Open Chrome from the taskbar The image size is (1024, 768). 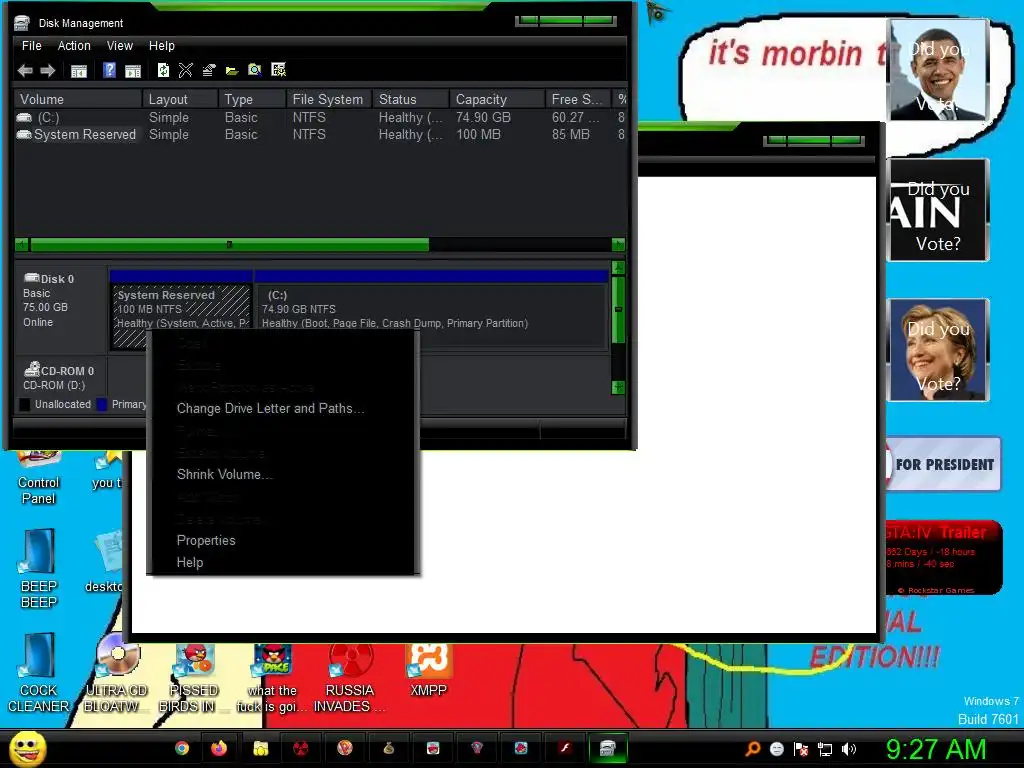(x=182, y=748)
